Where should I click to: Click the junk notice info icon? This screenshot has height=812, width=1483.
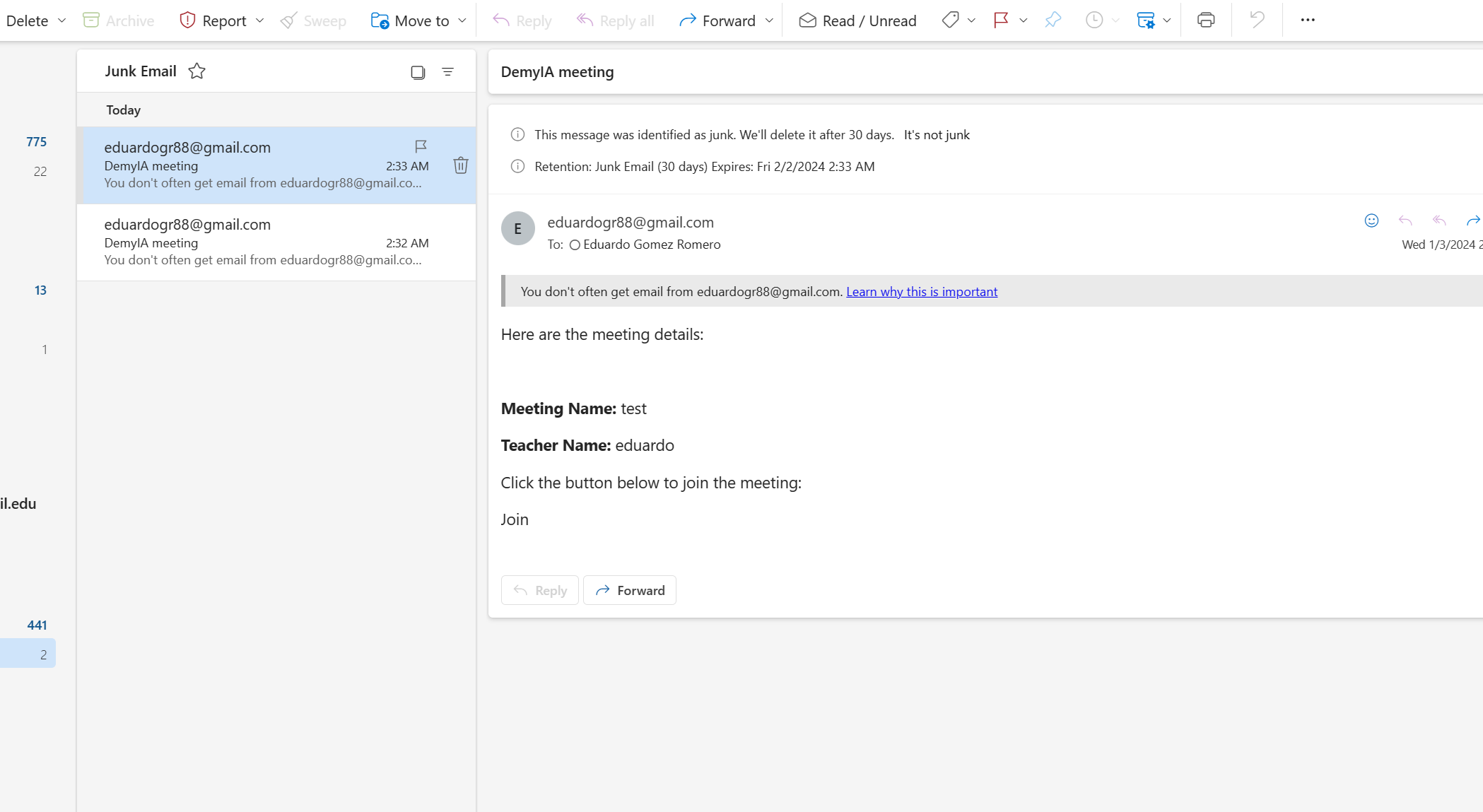[518, 134]
